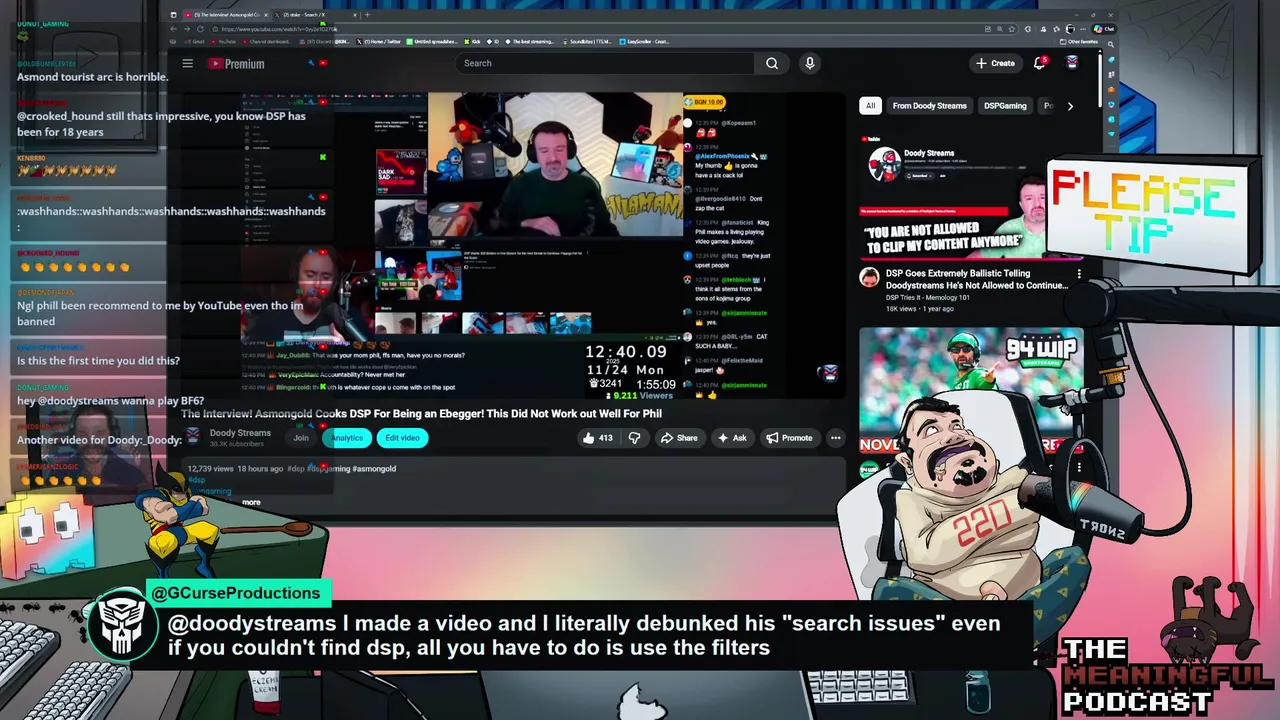Open more actions menu beside Promote

(x=836, y=438)
